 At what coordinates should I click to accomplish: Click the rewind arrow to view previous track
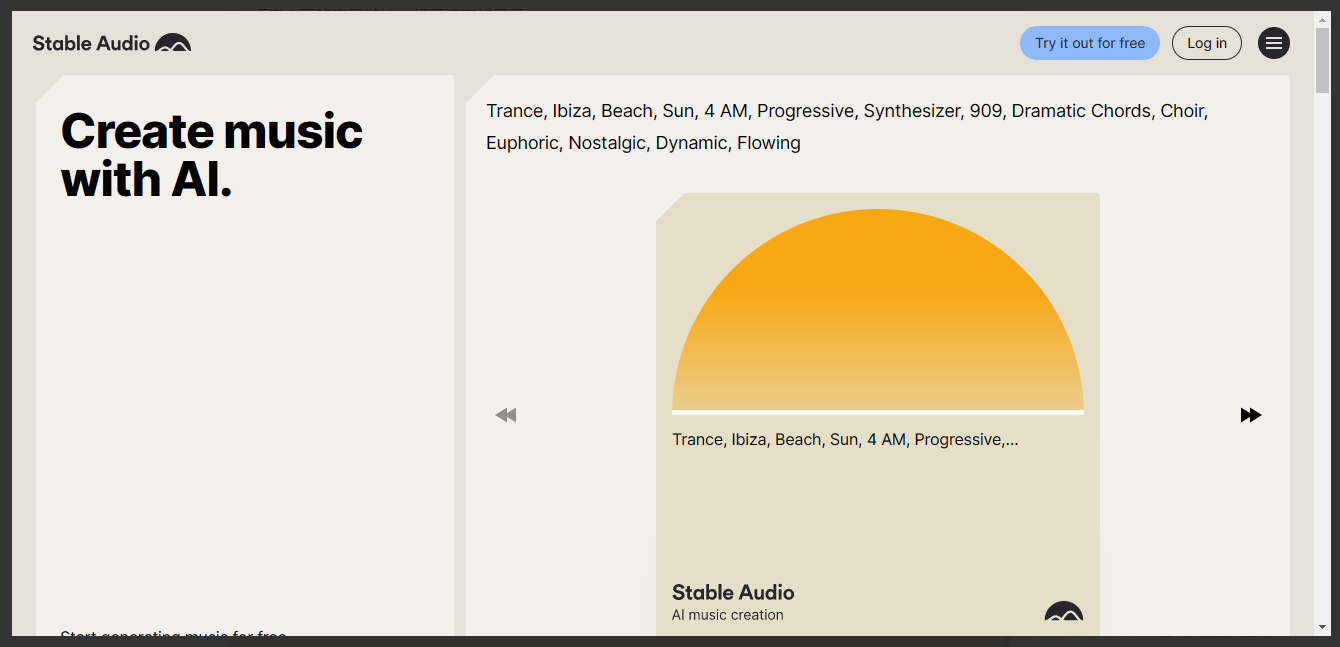point(506,414)
